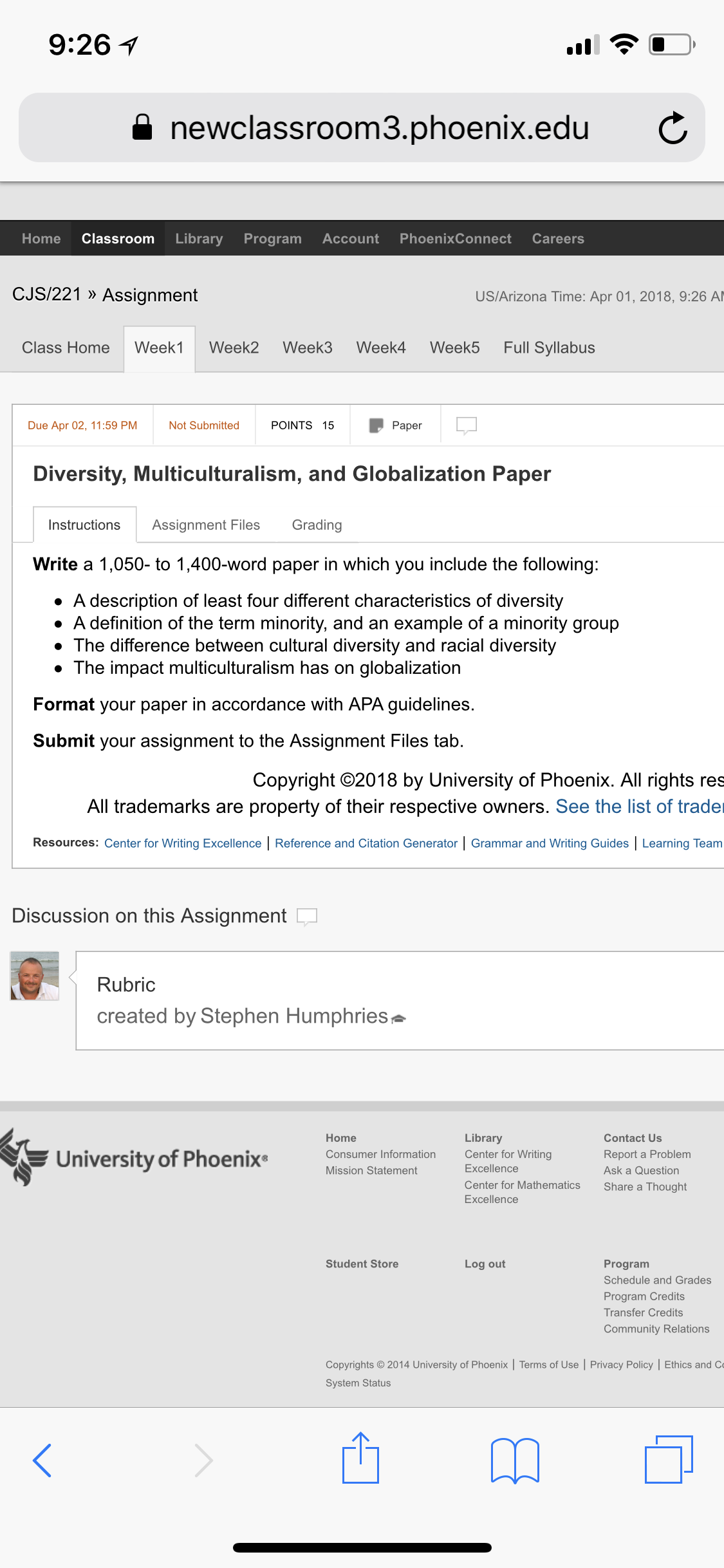Switch to the Week2 tab
The height and width of the screenshot is (1568, 724).
(234, 348)
